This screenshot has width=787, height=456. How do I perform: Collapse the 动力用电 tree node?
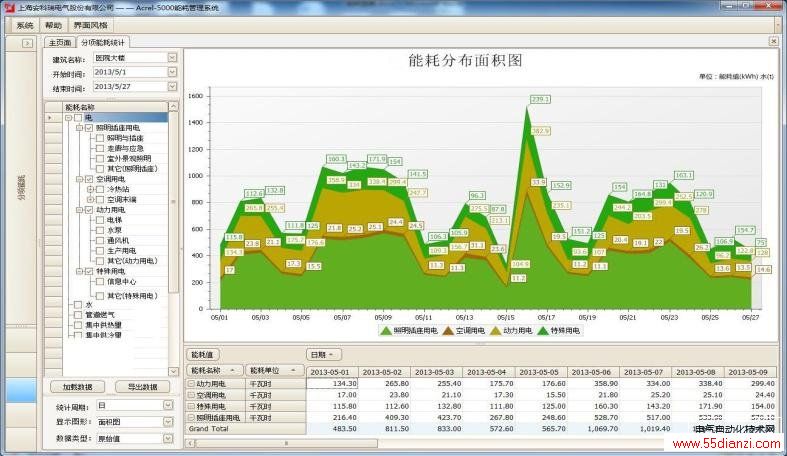pyautogui.click(x=79, y=210)
